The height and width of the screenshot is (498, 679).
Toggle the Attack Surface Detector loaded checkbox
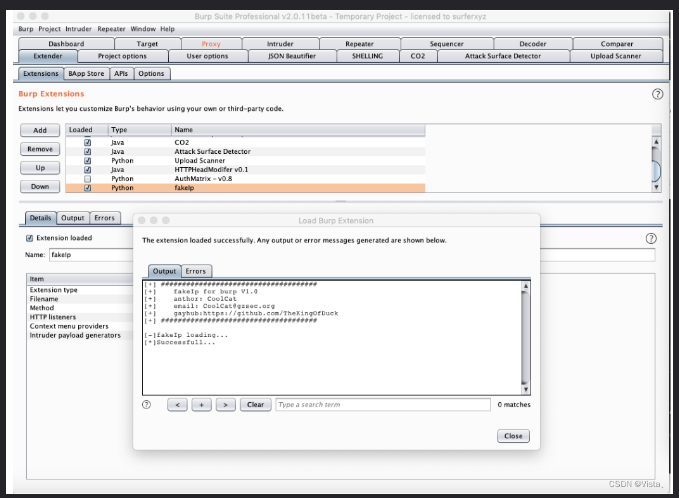coord(87,152)
